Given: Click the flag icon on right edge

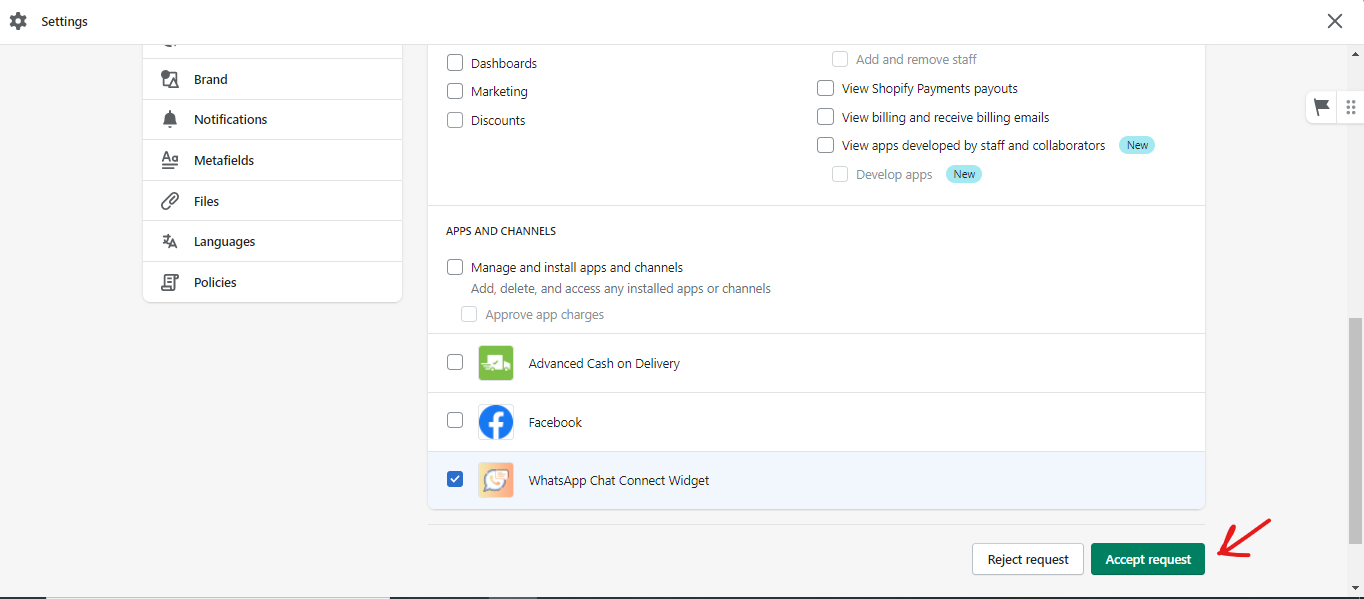Looking at the screenshot, I should click(1322, 107).
